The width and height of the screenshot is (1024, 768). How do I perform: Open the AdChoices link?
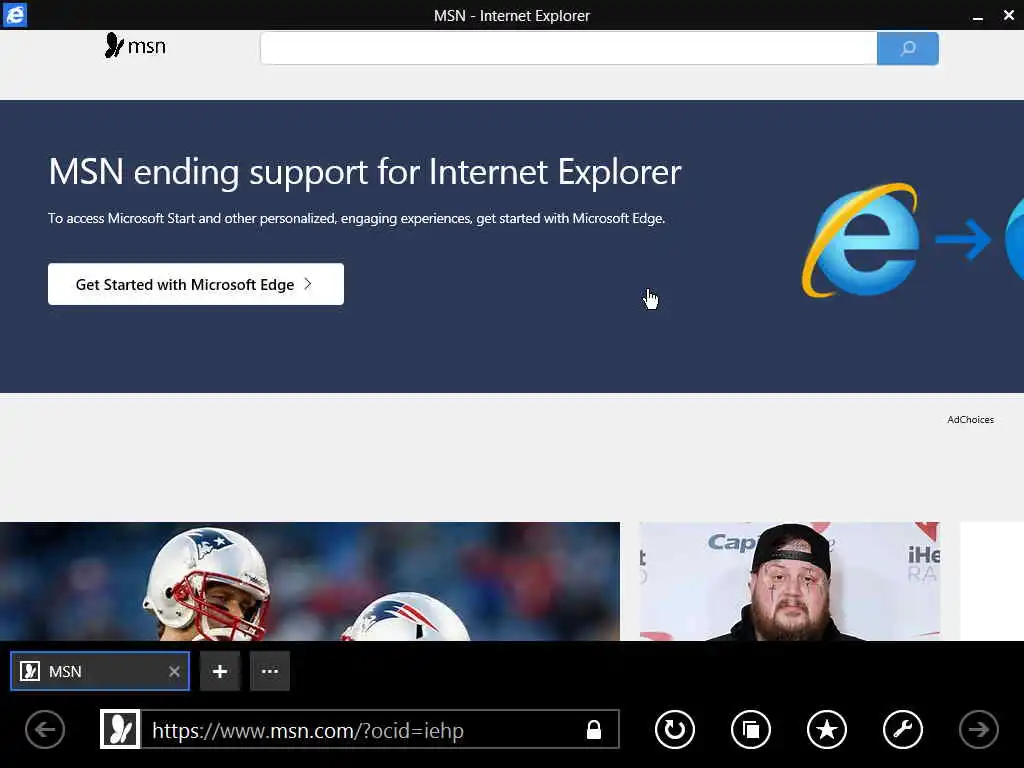pyautogui.click(x=970, y=420)
